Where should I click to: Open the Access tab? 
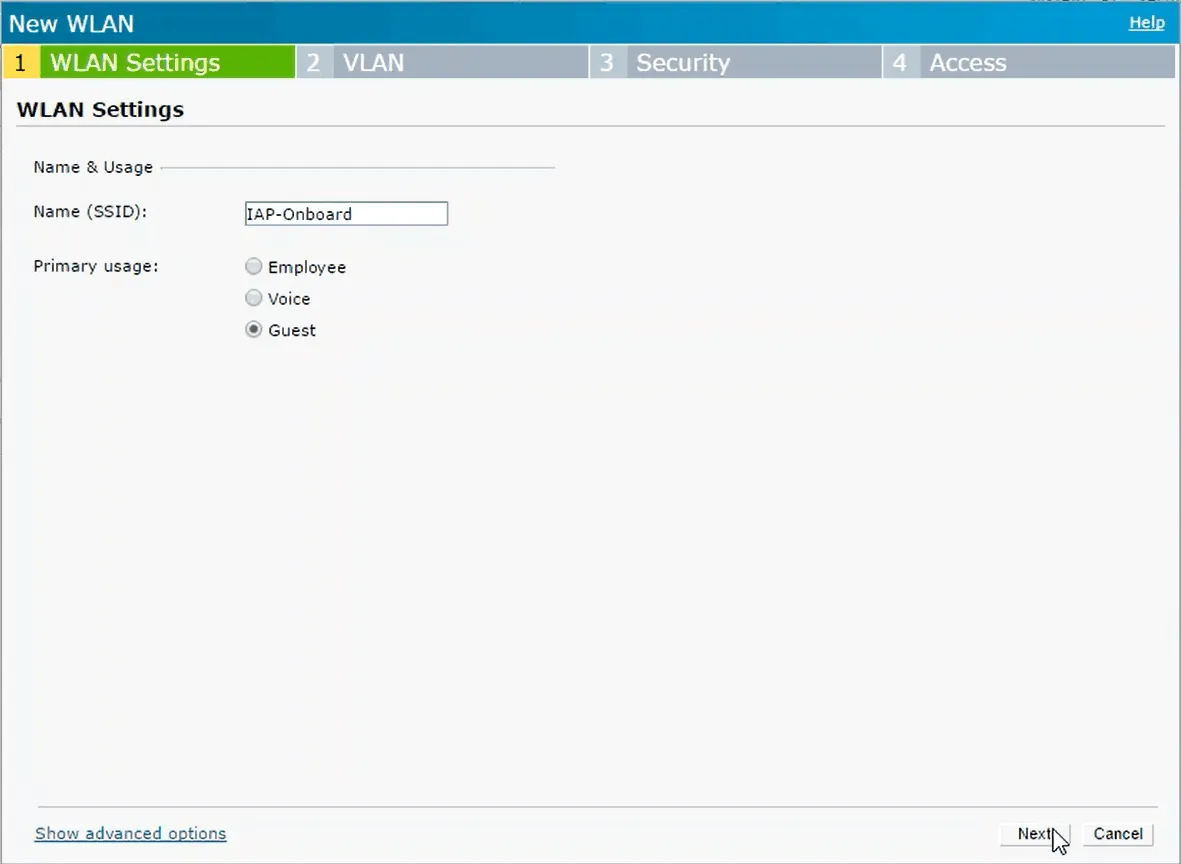click(968, 63)
